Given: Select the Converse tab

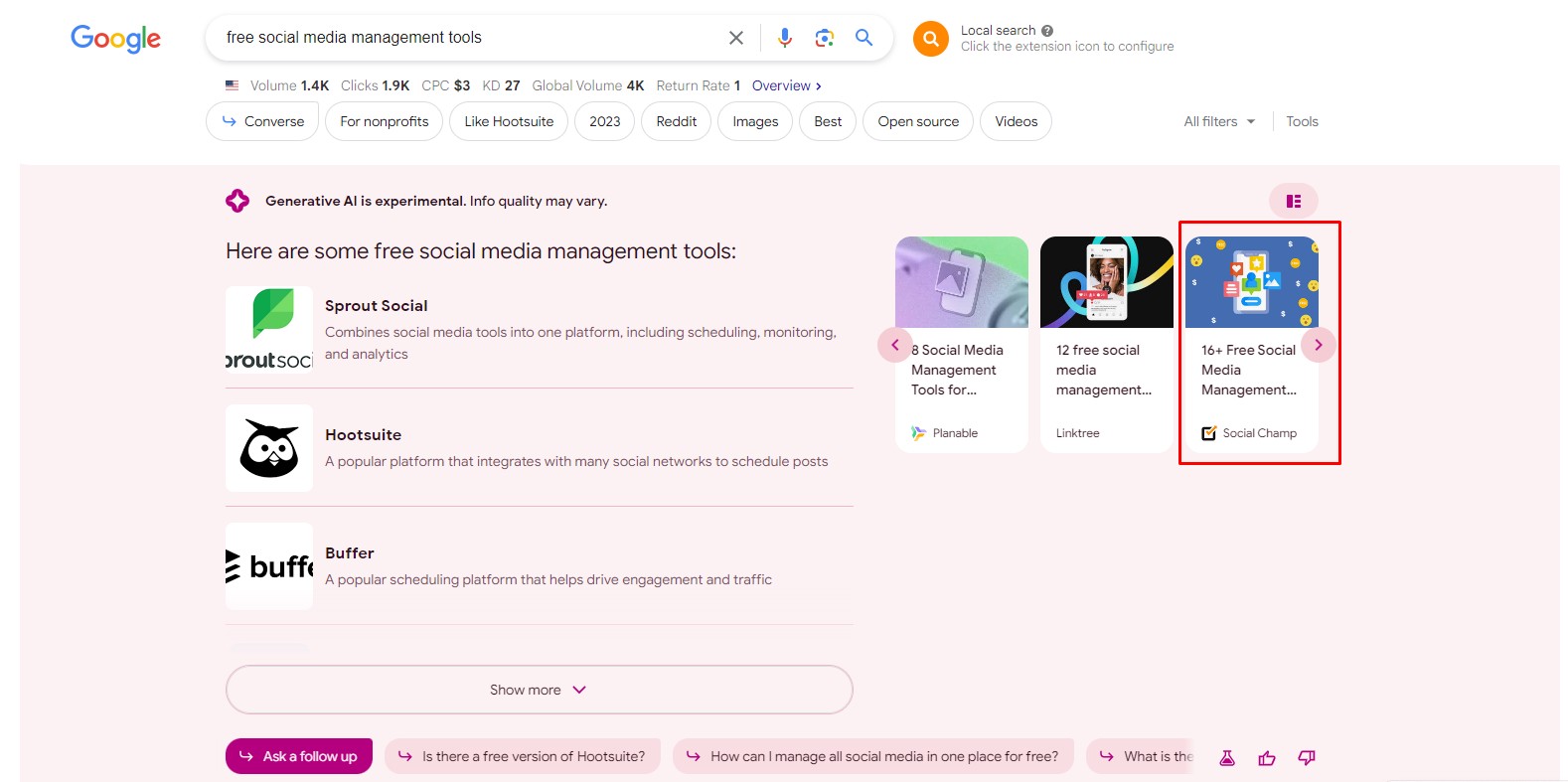Looking at the screenshot, I should tap(262, 121).
